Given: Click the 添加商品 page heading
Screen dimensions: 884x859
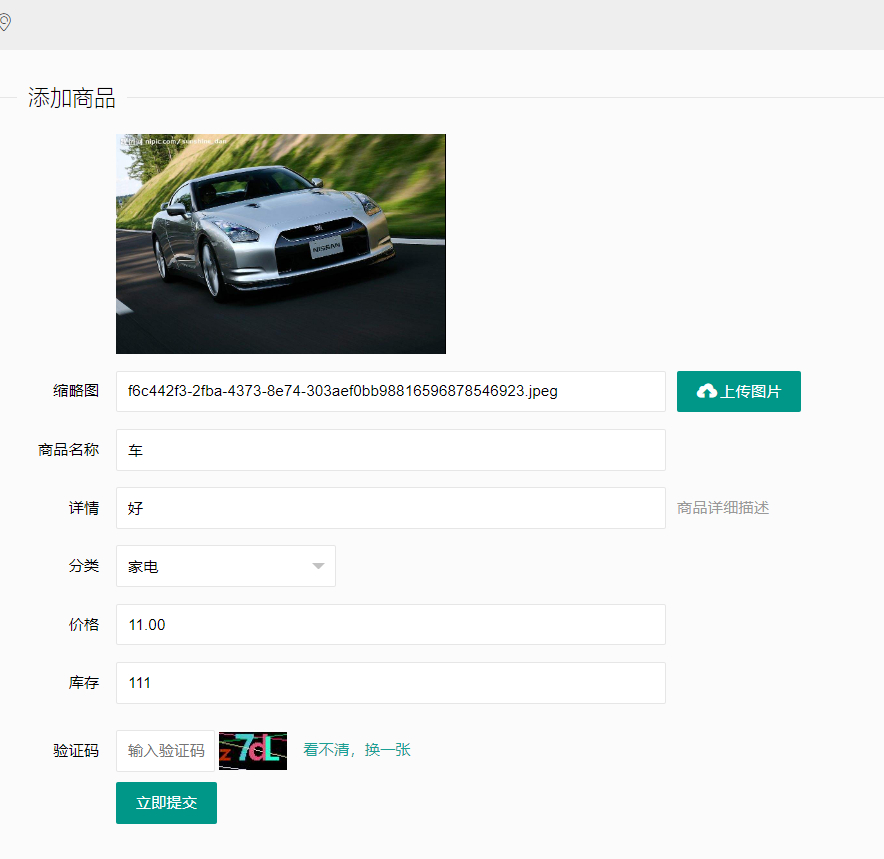Looking at the screenshot, I should pyautogui.click(x=71, y=99).
